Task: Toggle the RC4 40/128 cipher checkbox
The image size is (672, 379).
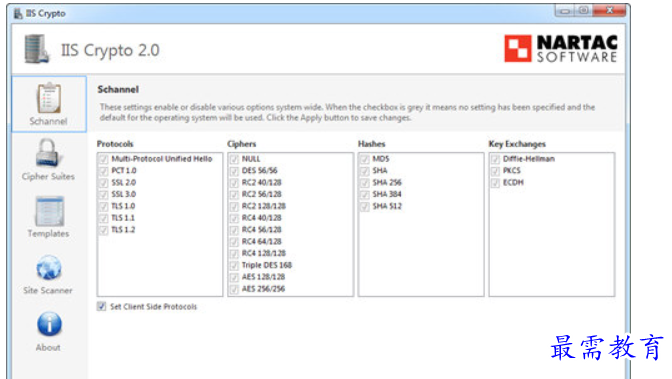Action: click(234, 218)
